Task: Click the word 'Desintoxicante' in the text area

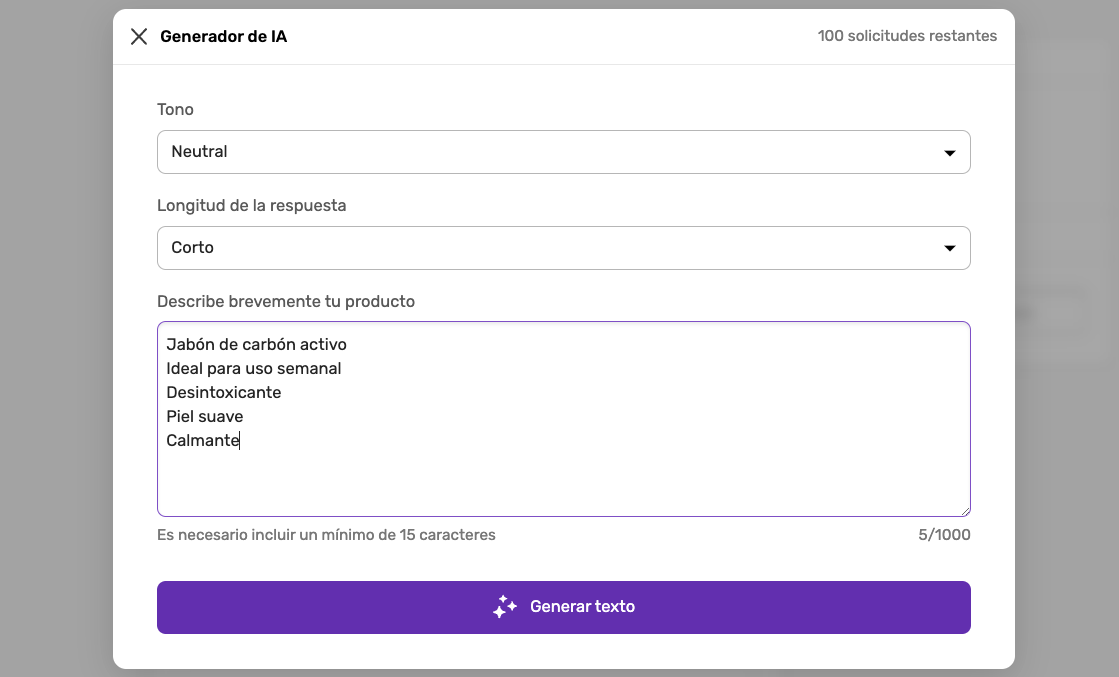Action: (223, 392)
